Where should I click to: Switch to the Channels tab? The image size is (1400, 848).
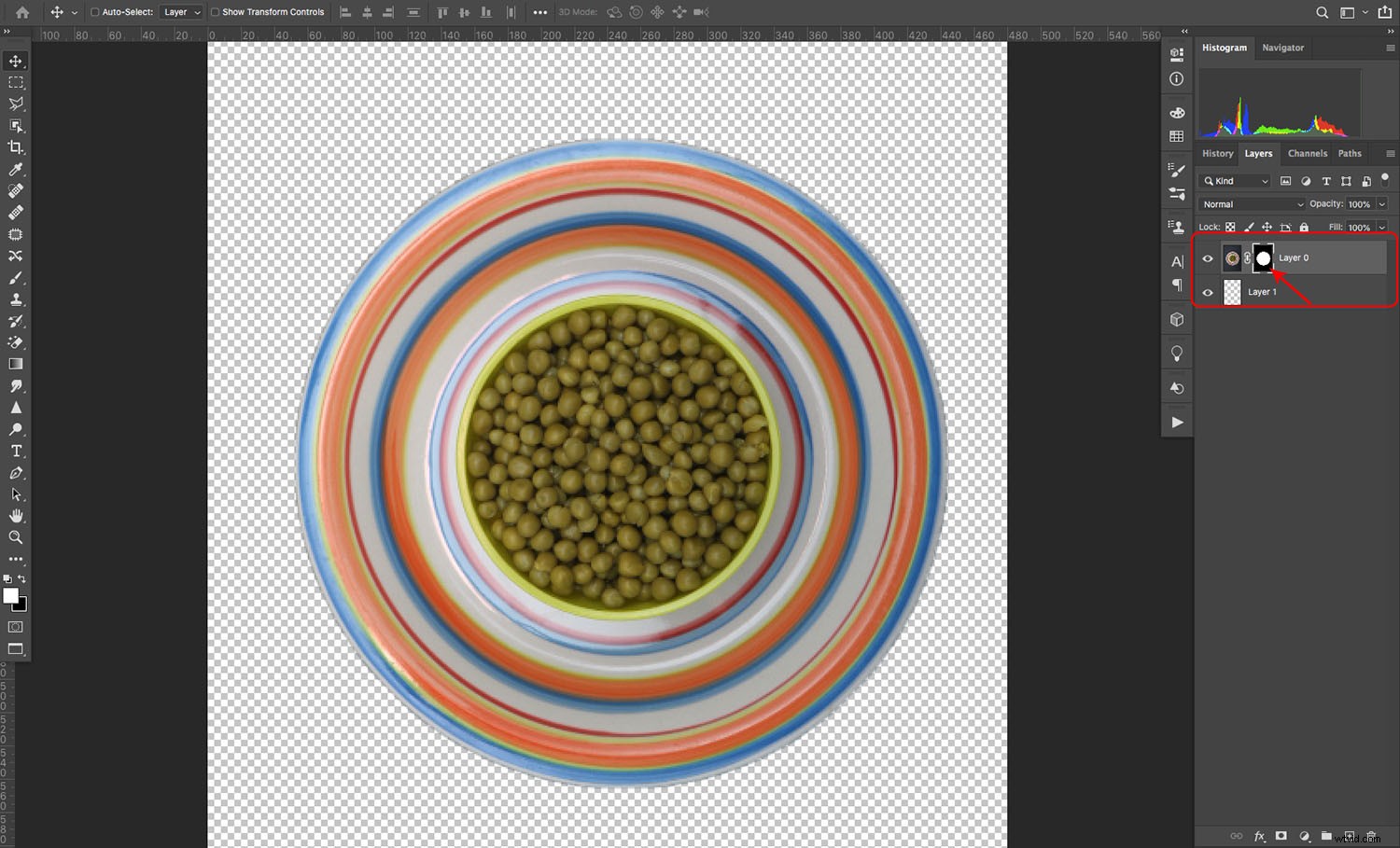pyautogui.click(x=1307, y=153)
